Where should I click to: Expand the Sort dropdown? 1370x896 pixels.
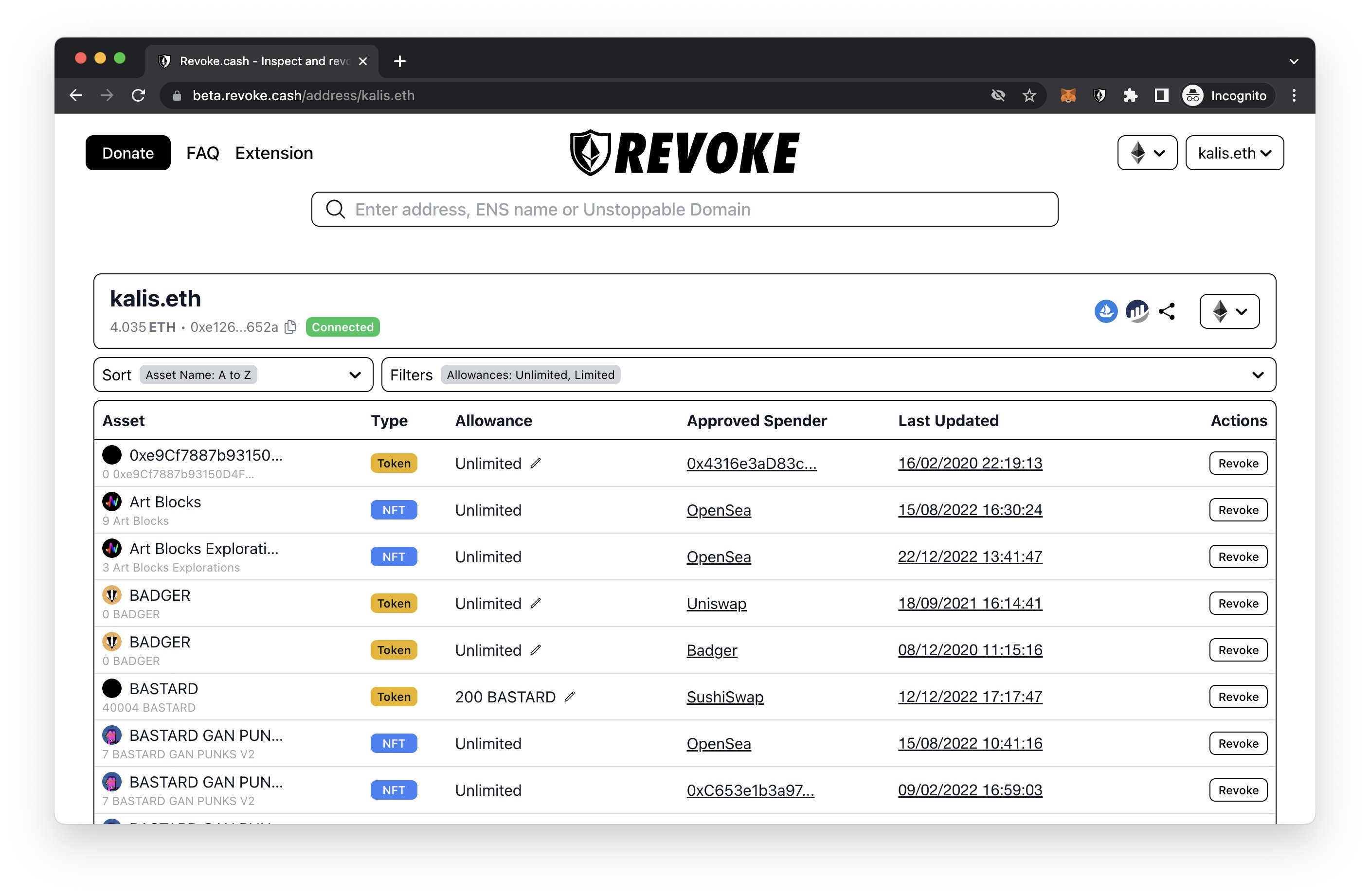tap(233, 375)
